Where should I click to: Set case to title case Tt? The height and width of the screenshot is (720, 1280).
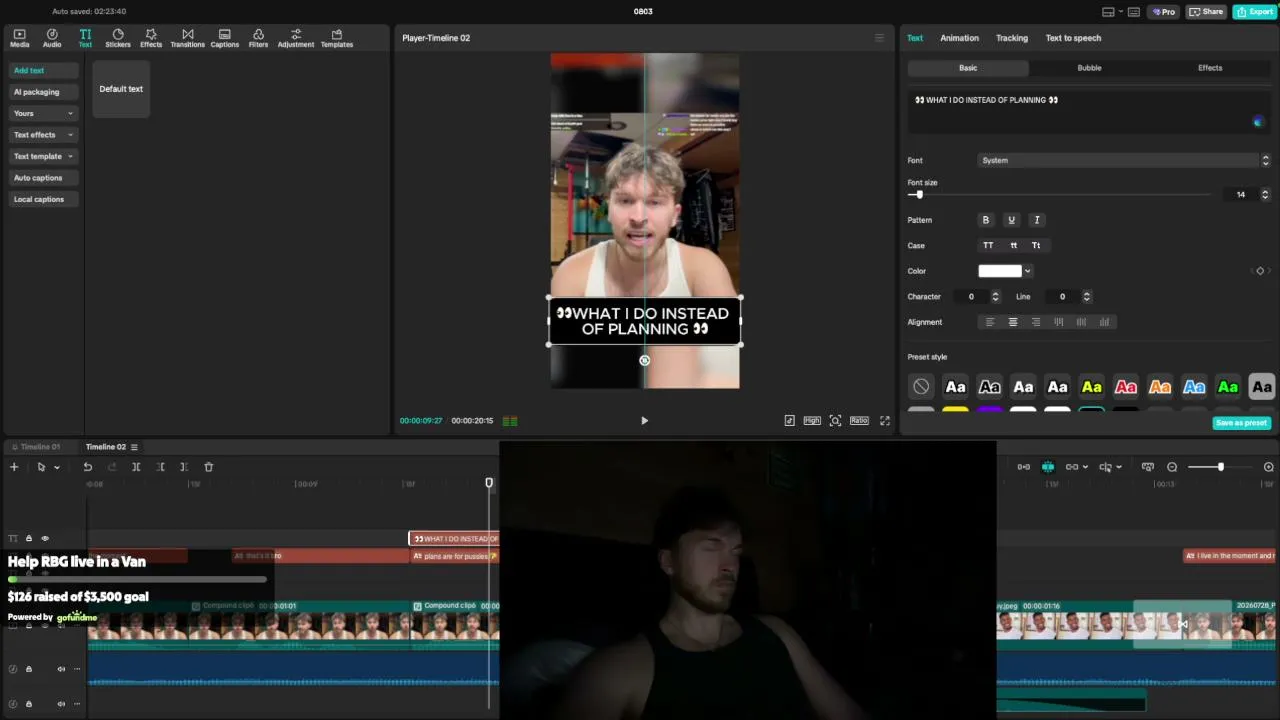pyautogui.click(x=1036, y=245)
